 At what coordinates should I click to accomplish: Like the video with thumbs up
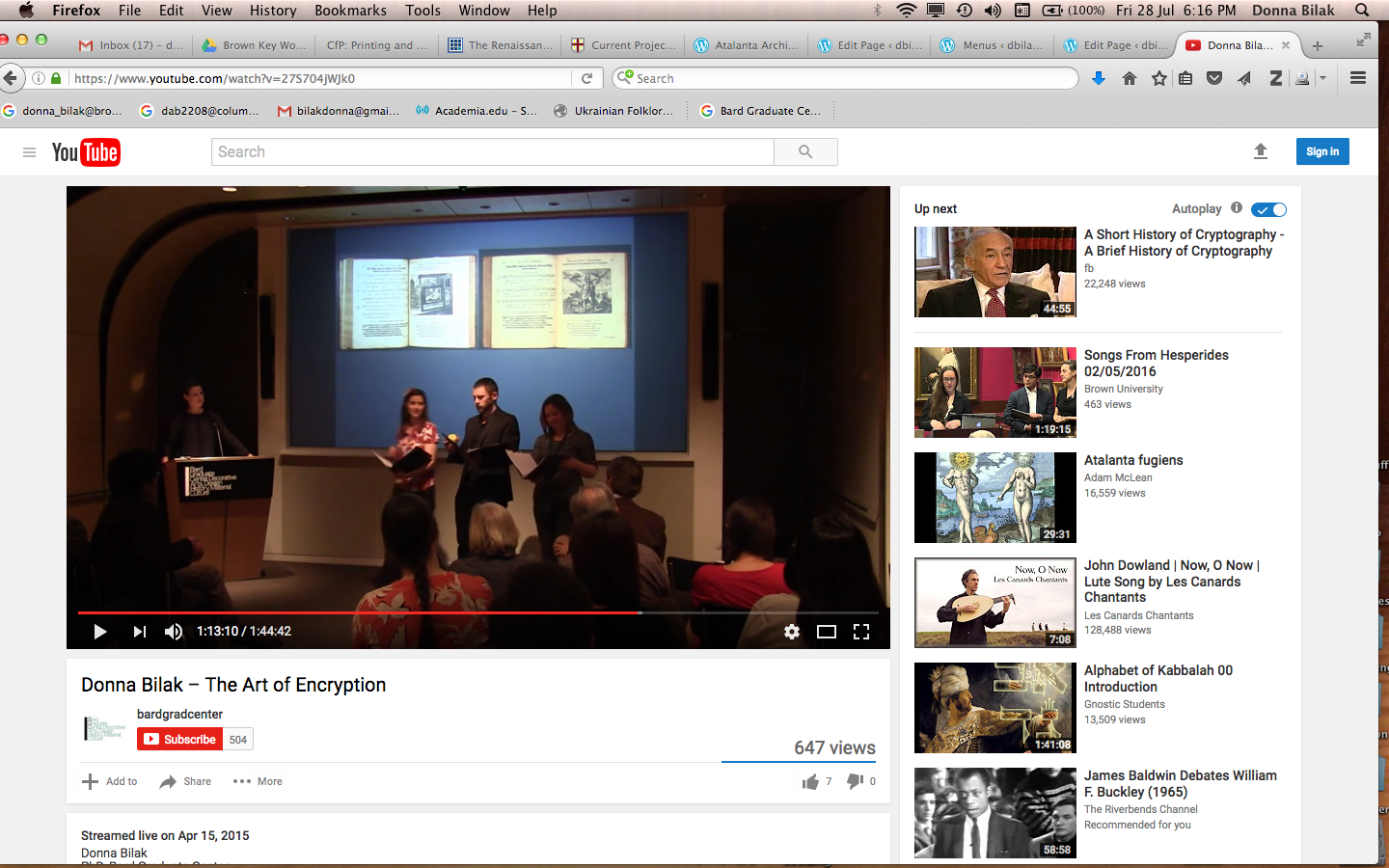tap(810, 781)
